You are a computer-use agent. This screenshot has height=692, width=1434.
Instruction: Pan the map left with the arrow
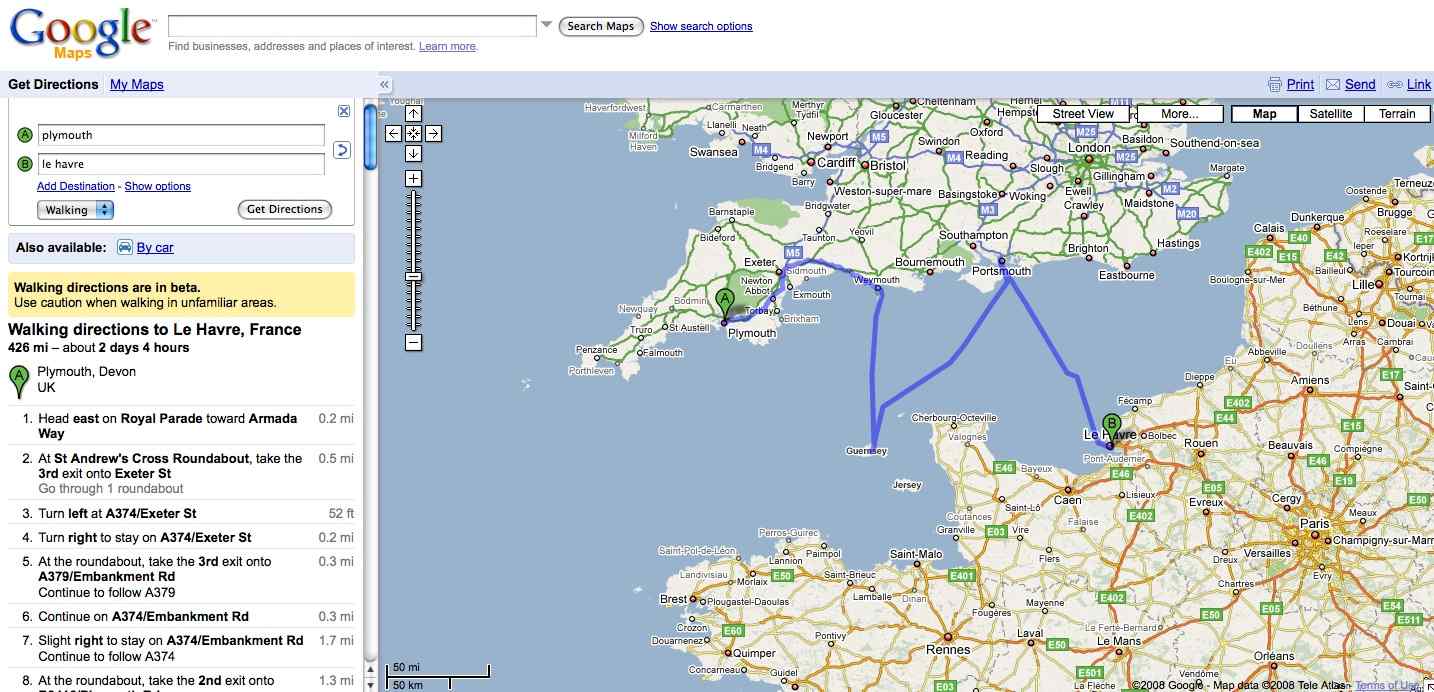tap(393, 133)
